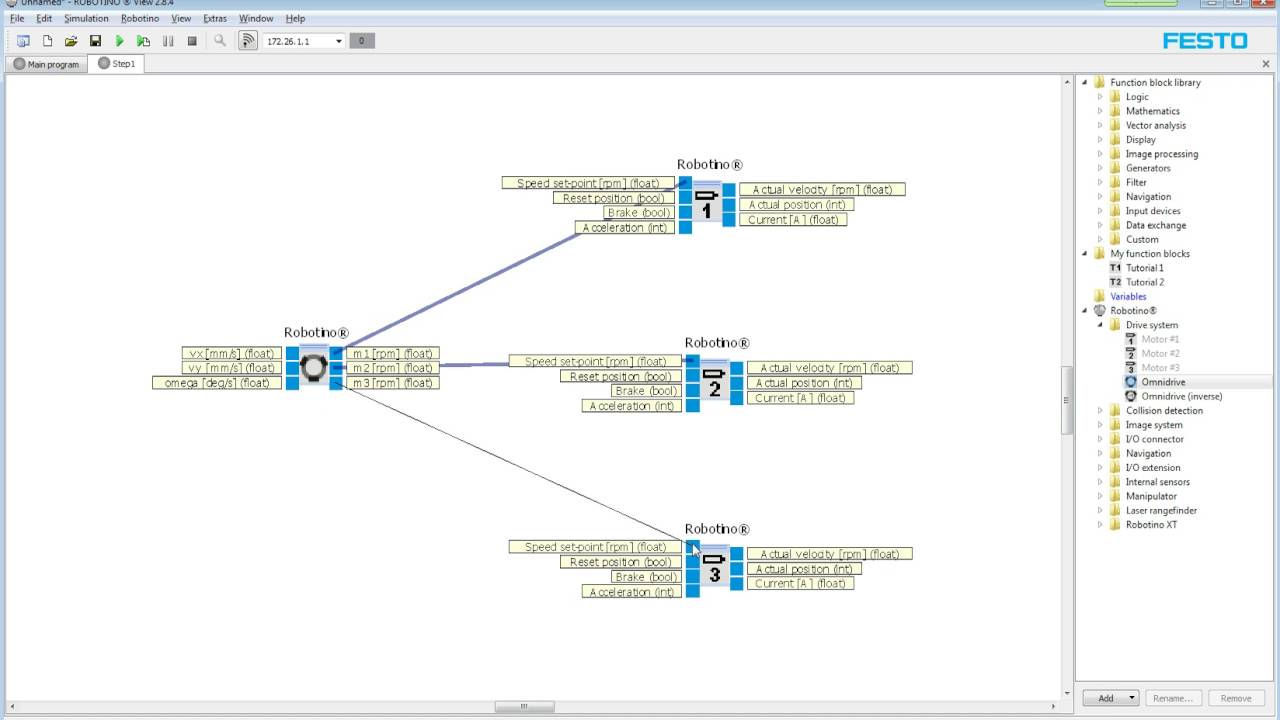Viewport: 1280px width, 720px height.
Task: Expand the Image processing folder
Action: click(1100, 154)
